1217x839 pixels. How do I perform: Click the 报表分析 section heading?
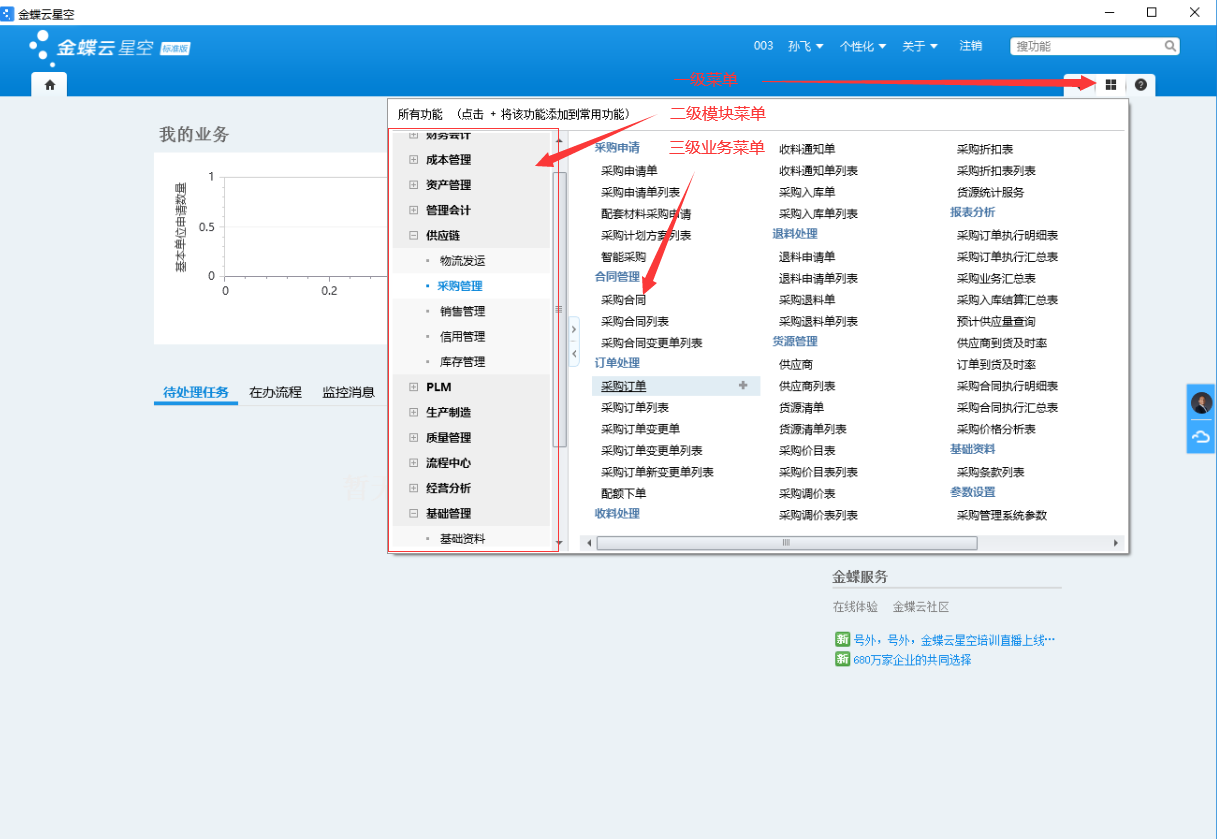[x=973, y=212]
